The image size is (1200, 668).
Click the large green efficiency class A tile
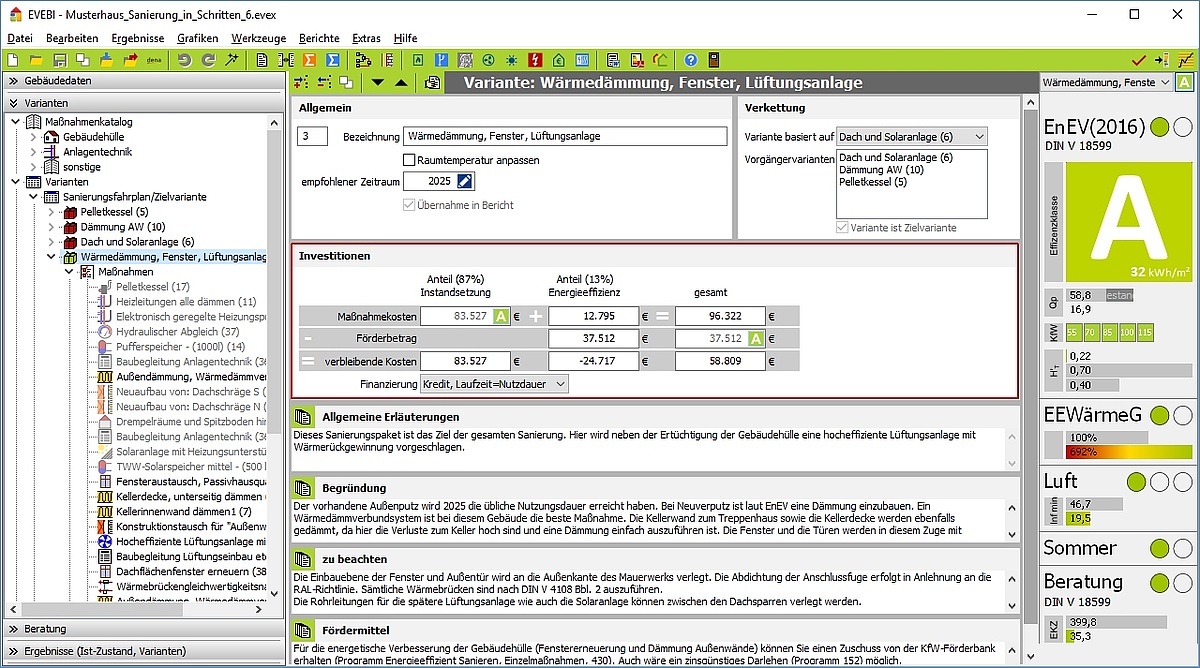1129,223
